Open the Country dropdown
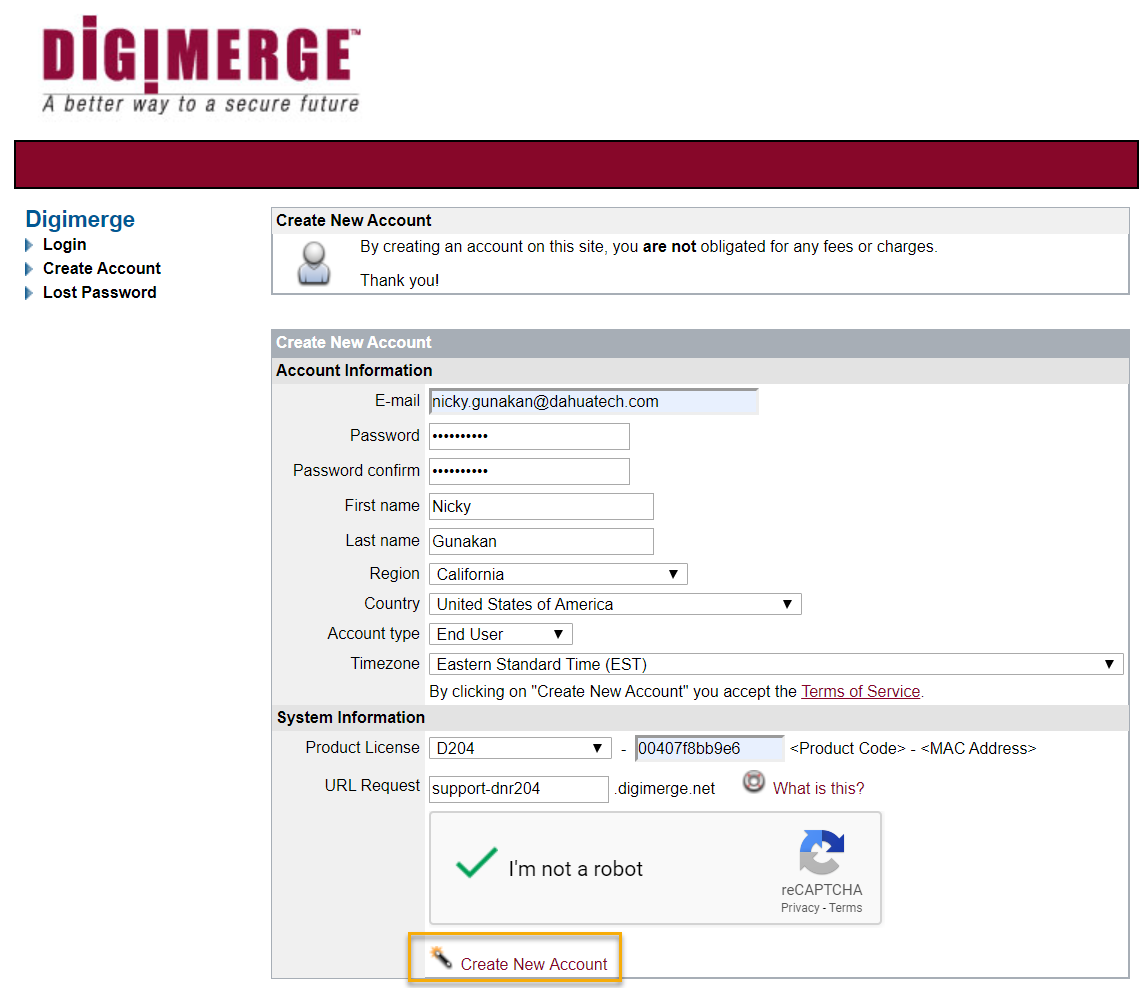Viewport: 1148px width, 988px height. pos(615,604)
